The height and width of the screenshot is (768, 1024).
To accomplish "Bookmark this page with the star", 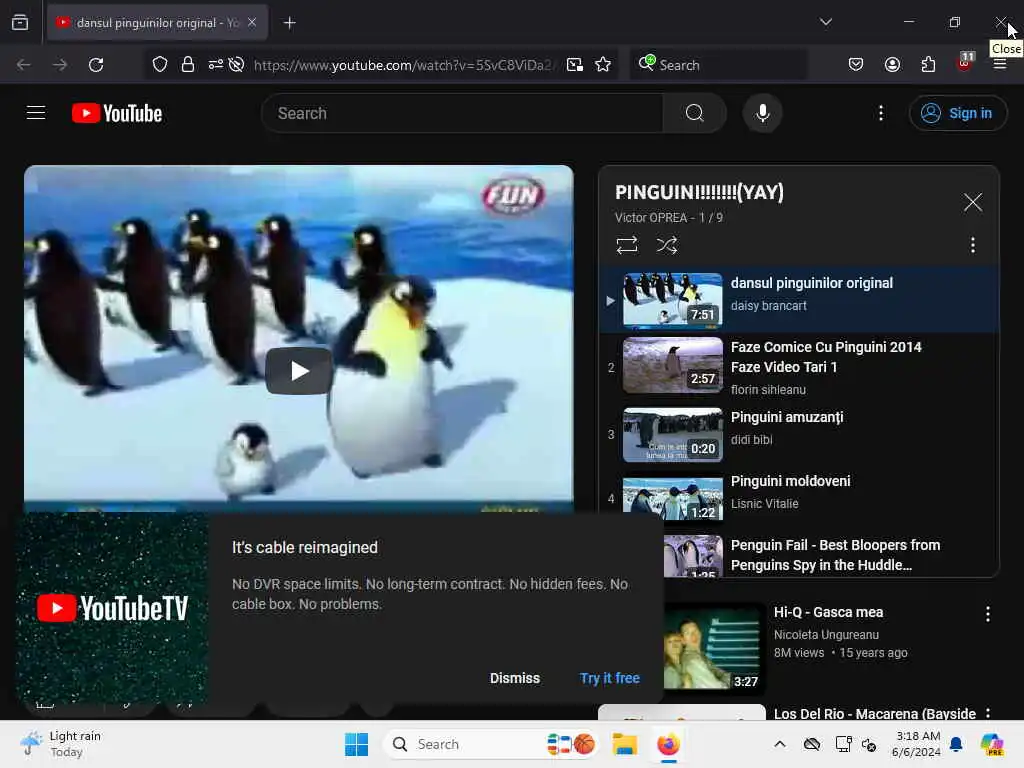I will 603,65.
